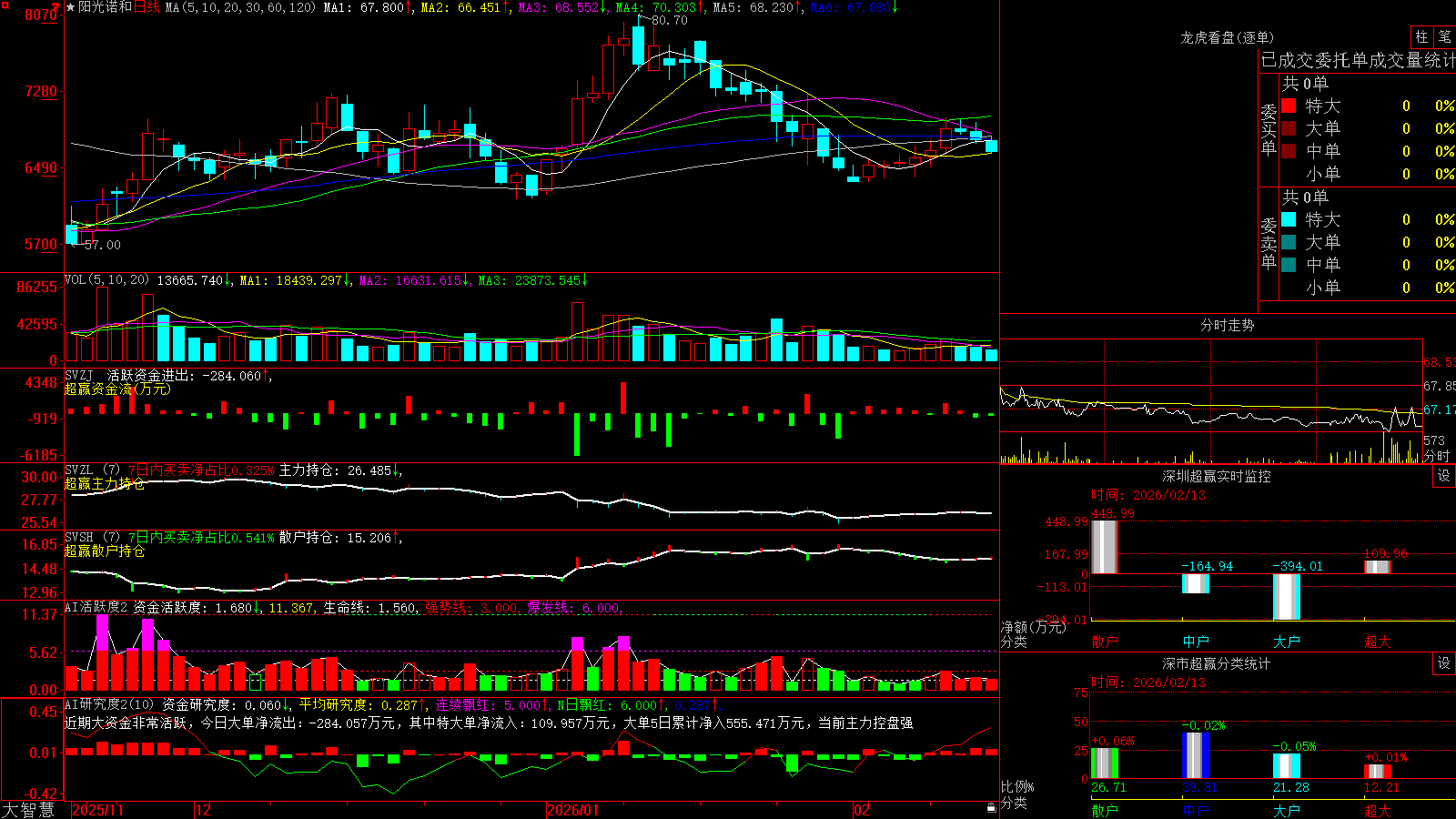The height and width of the screenshot is (819, 1456).
Task: Click the 时间: 2026/02/13 in 深圳超赢实时监控
Action: pyautogui.click(x=1148, y=495)
